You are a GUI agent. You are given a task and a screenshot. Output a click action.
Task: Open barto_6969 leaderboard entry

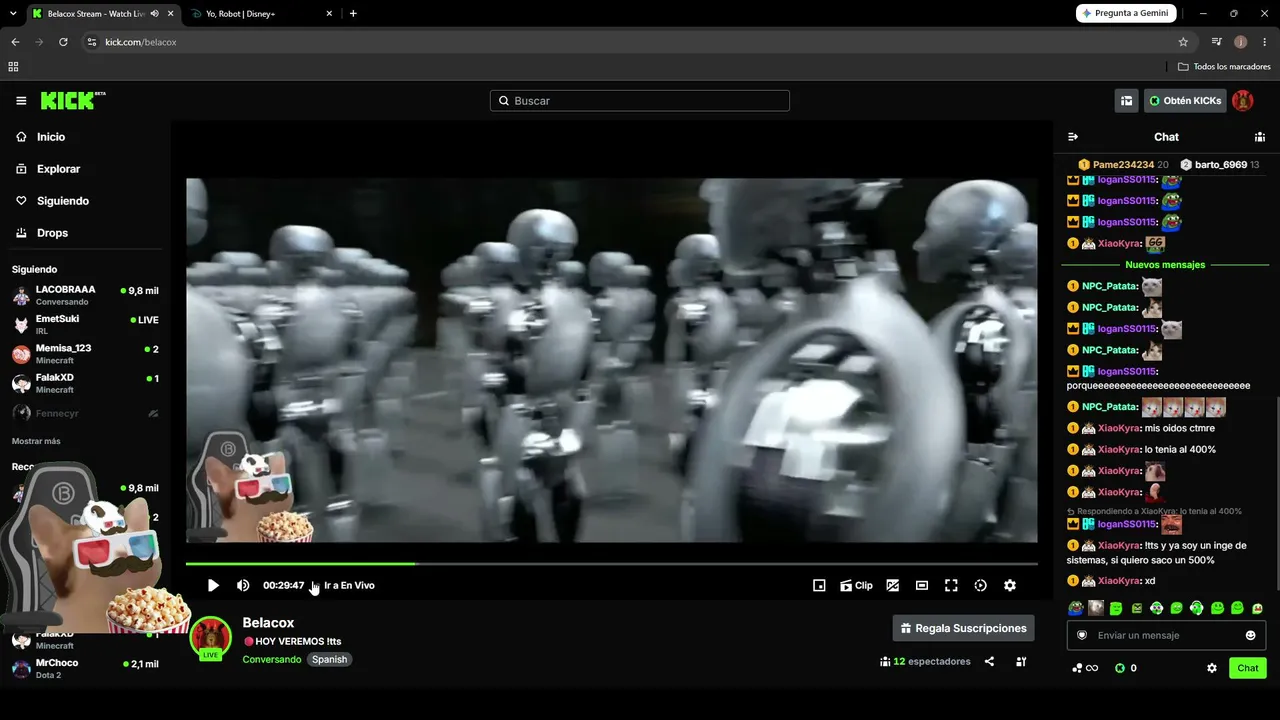tap(1219, 165)
